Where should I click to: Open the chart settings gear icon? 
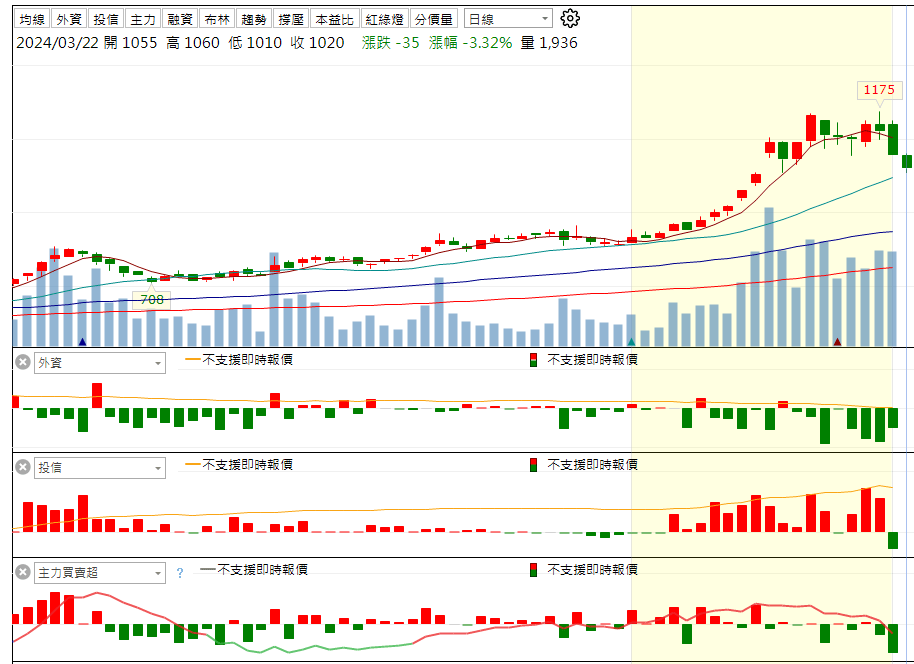coord(570,19)
